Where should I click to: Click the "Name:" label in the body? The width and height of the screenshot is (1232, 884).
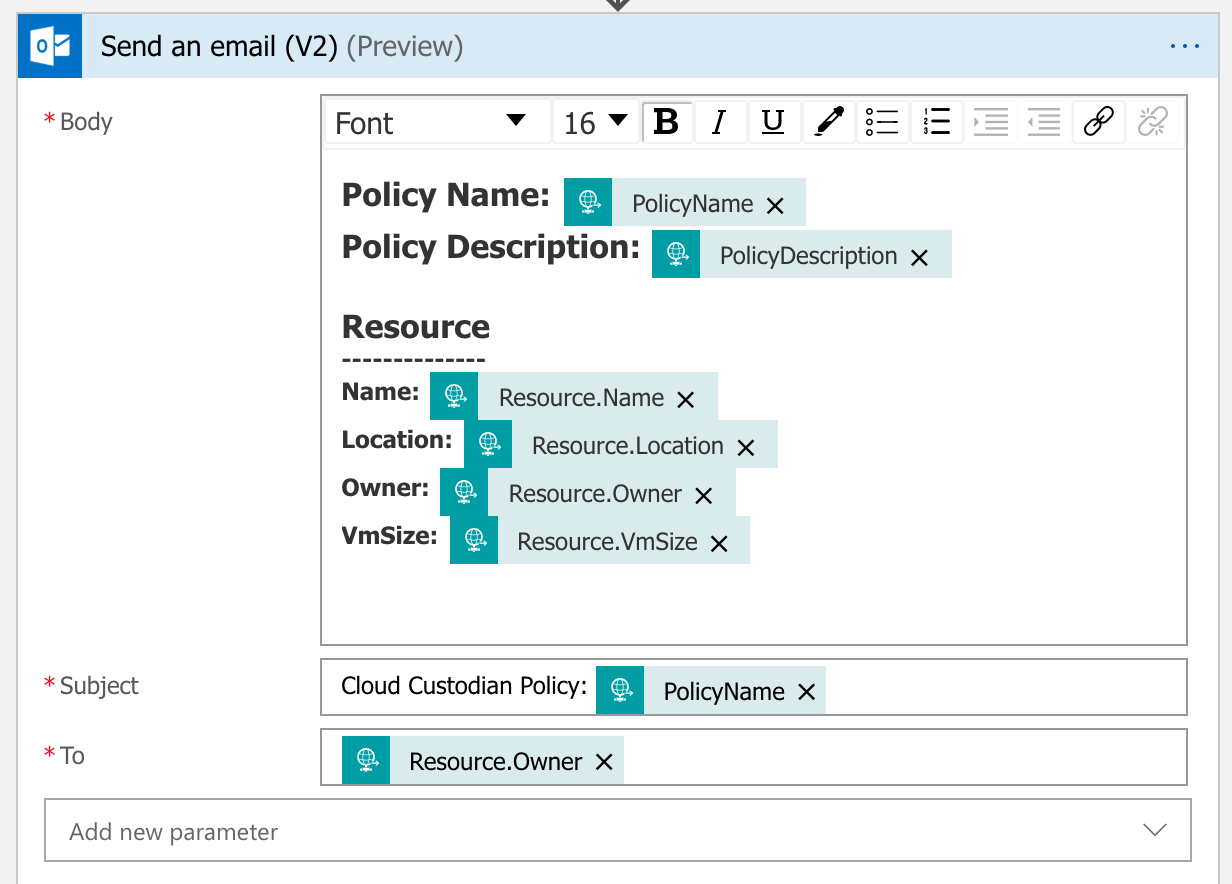click(381, 392)
